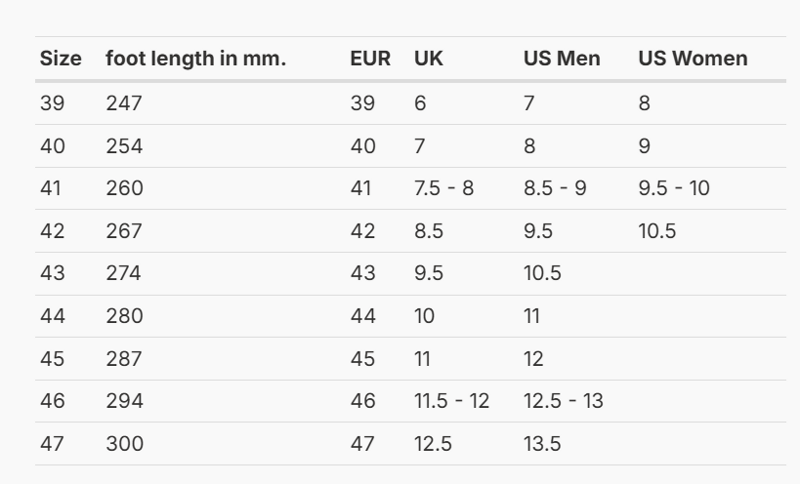Image resolution: width=800 pixels, height=484 pixels.
Task: Click the 294 foot length value
Action: tap(124, 401)
